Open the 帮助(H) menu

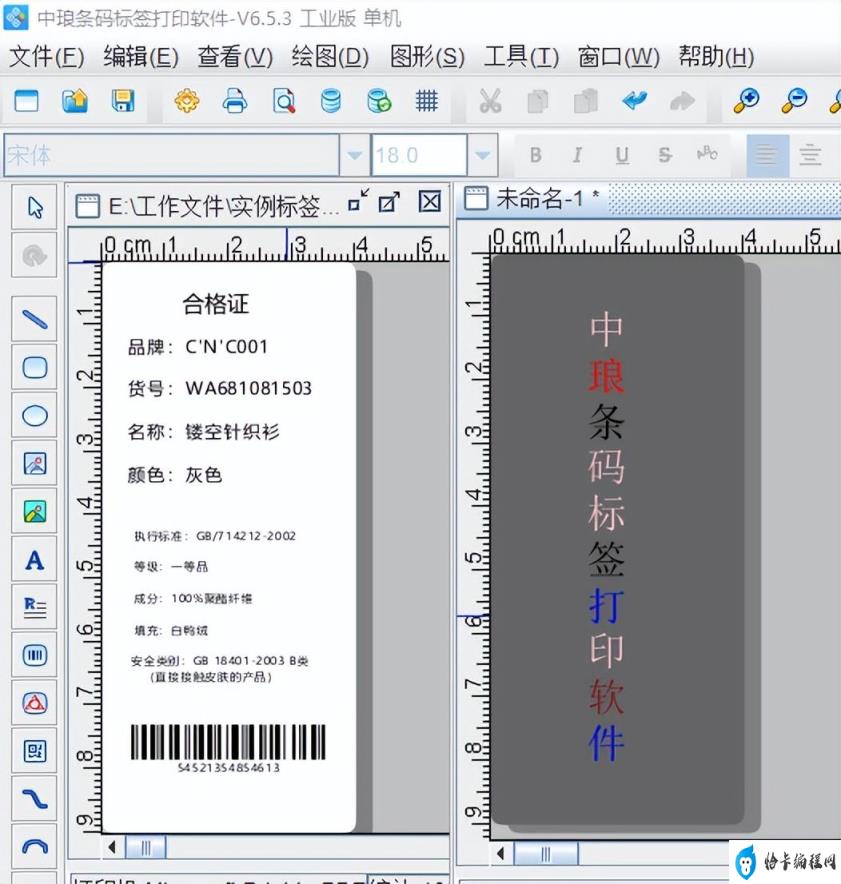(x=716, y=57)
